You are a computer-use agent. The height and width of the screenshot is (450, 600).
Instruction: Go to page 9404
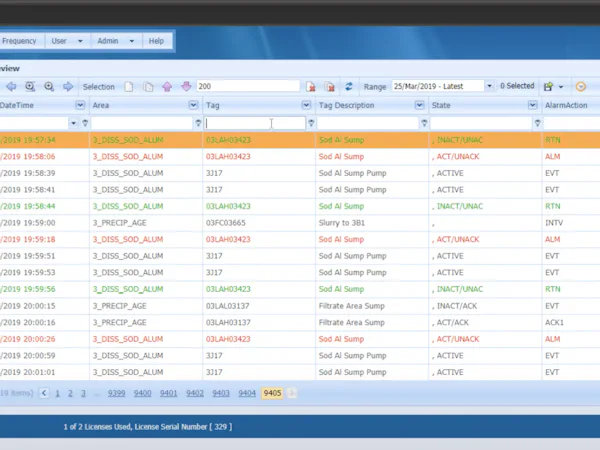247,393
